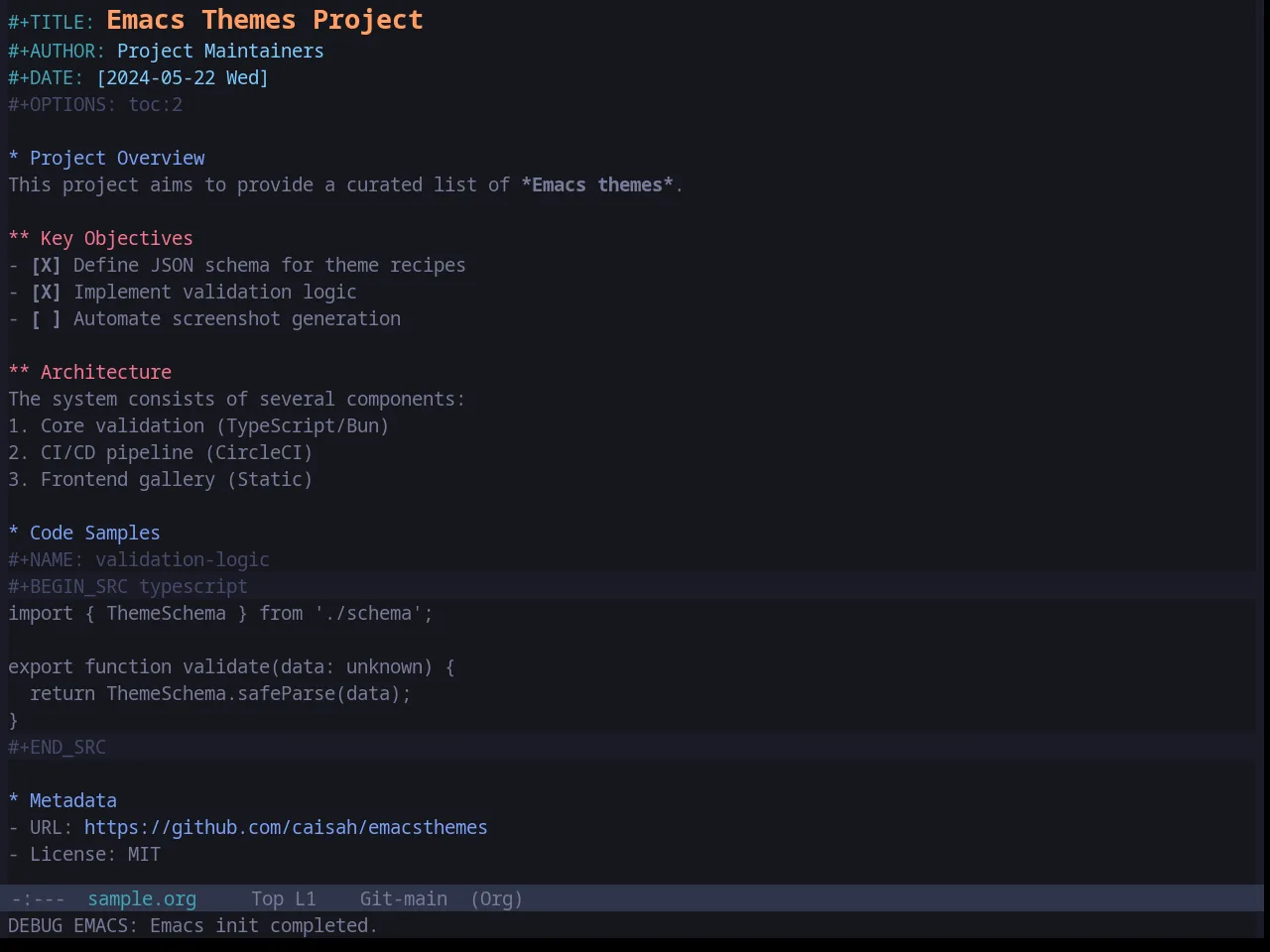Collapse the Code Samples heading star
This screenshot has width=1270, height=952.
[14, 533]
